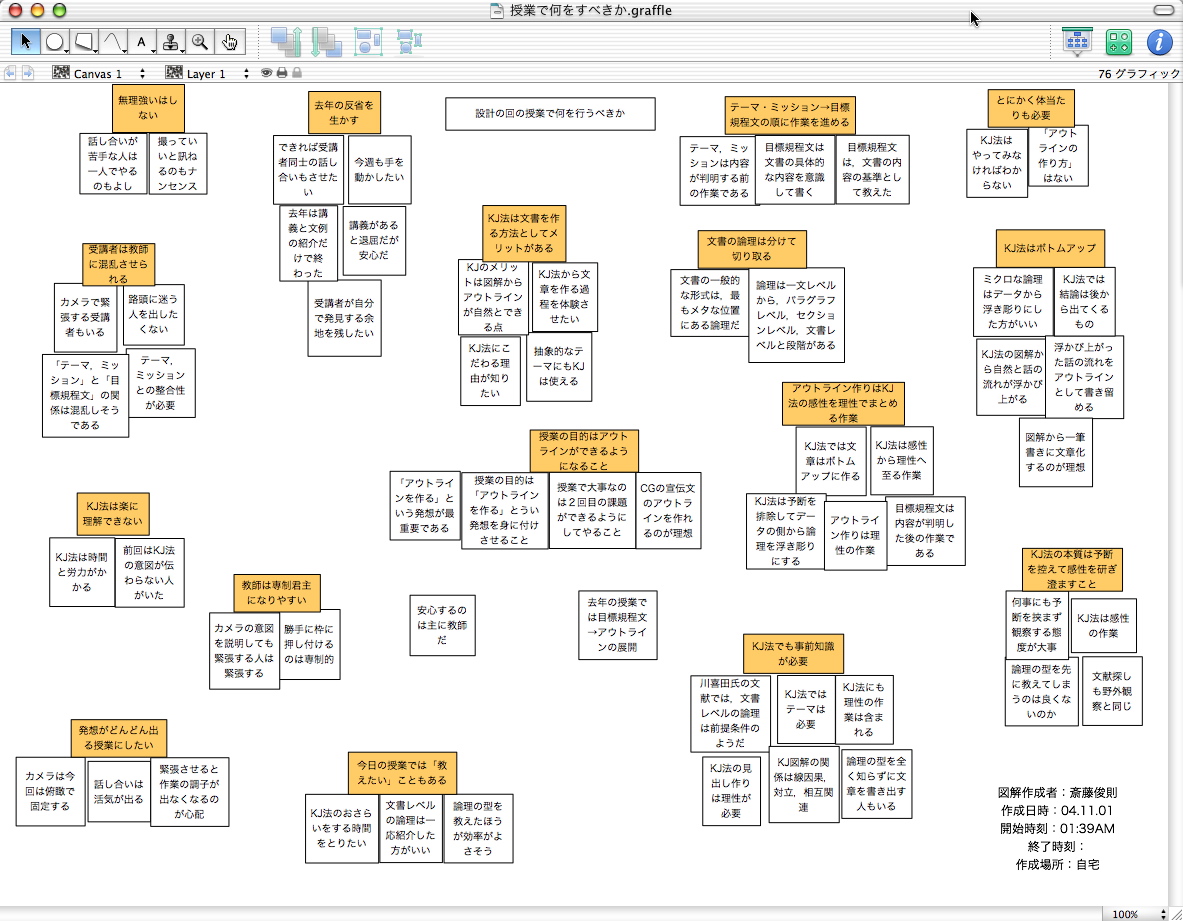
Task: Open the blue Info inspector
Action: (x=1158, y=42)
